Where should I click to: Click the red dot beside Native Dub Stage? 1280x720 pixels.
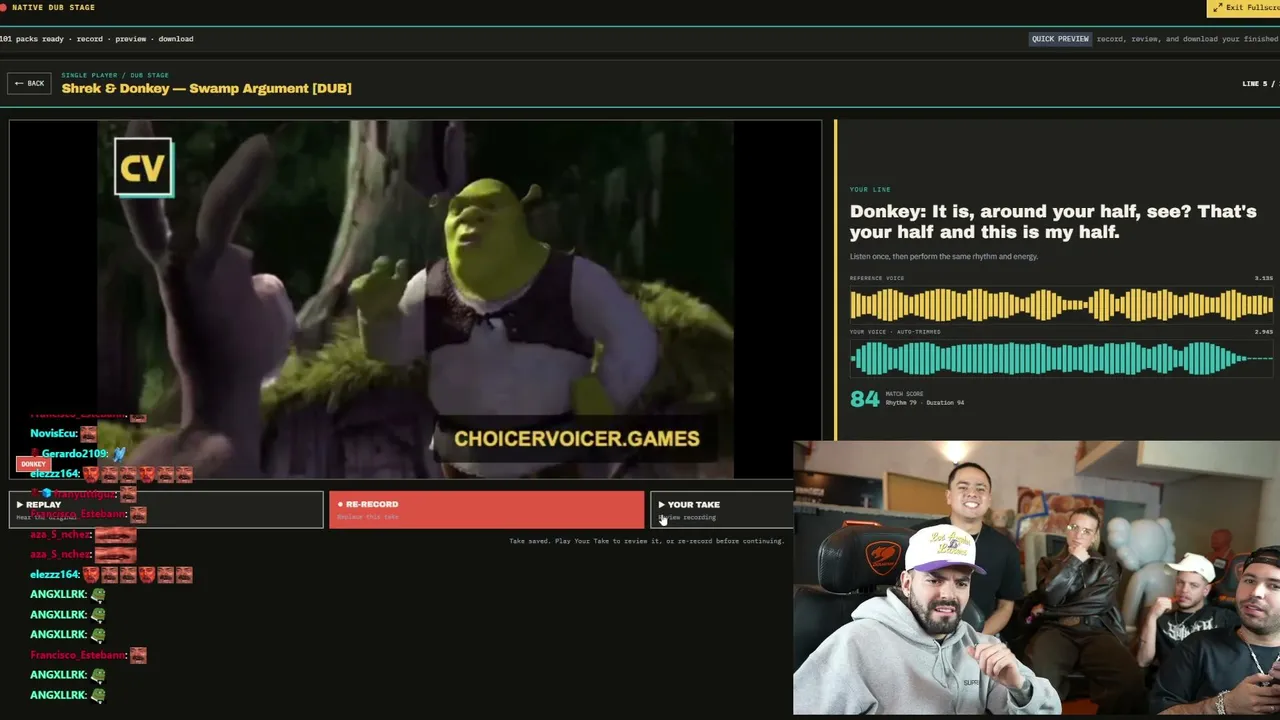[3, 8]
